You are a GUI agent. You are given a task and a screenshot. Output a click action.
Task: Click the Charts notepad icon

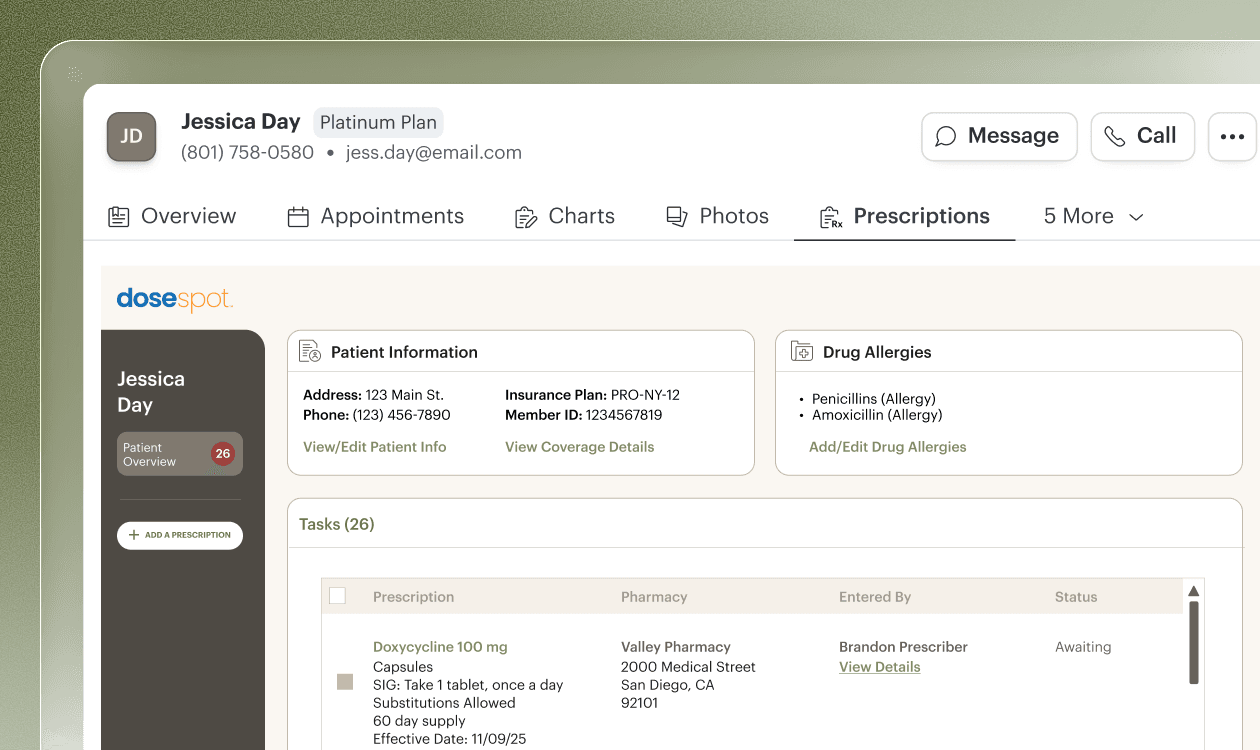click(526, 217)
